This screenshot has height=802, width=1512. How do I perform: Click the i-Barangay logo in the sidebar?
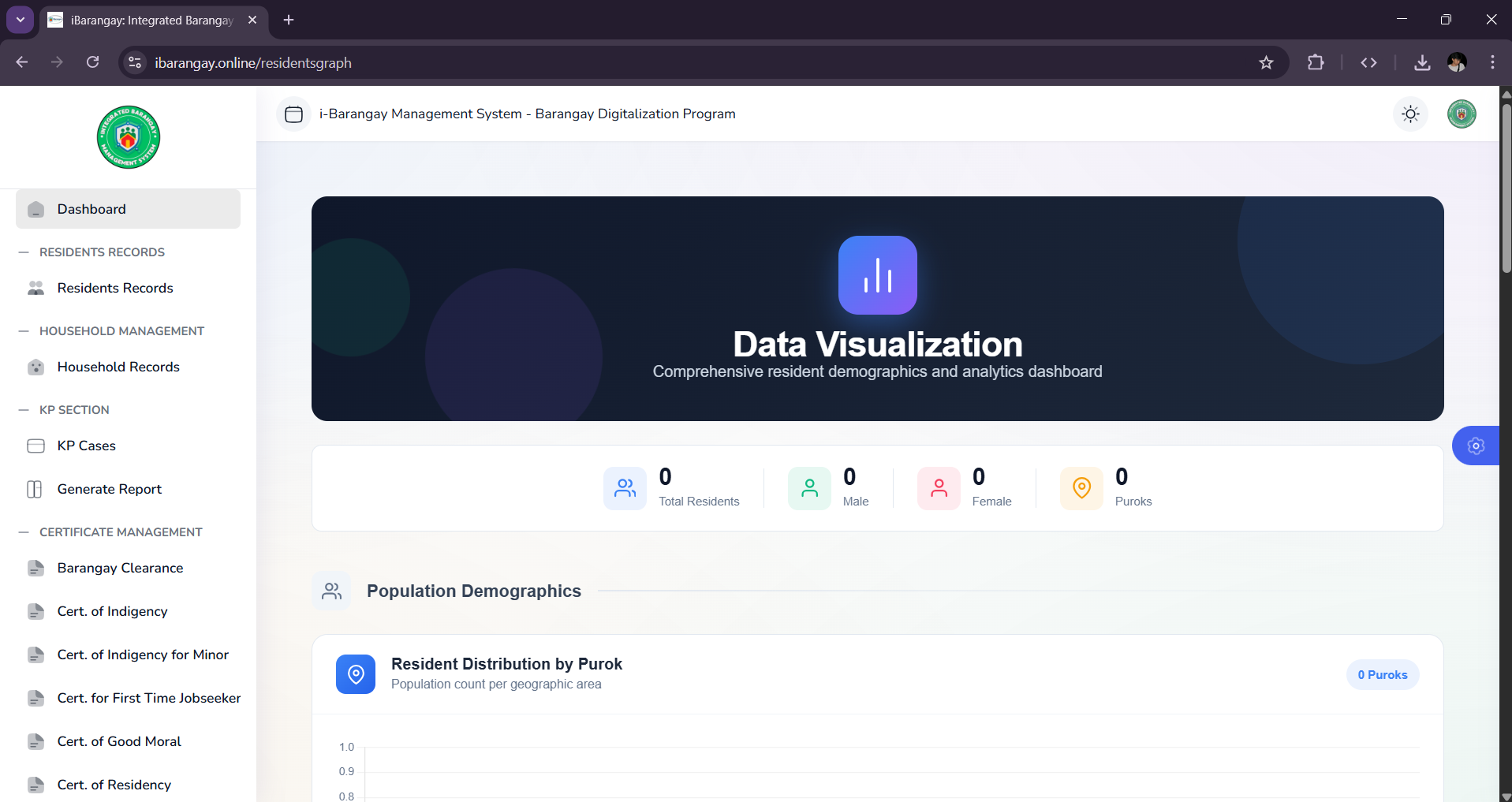click(x=128, y=137)
